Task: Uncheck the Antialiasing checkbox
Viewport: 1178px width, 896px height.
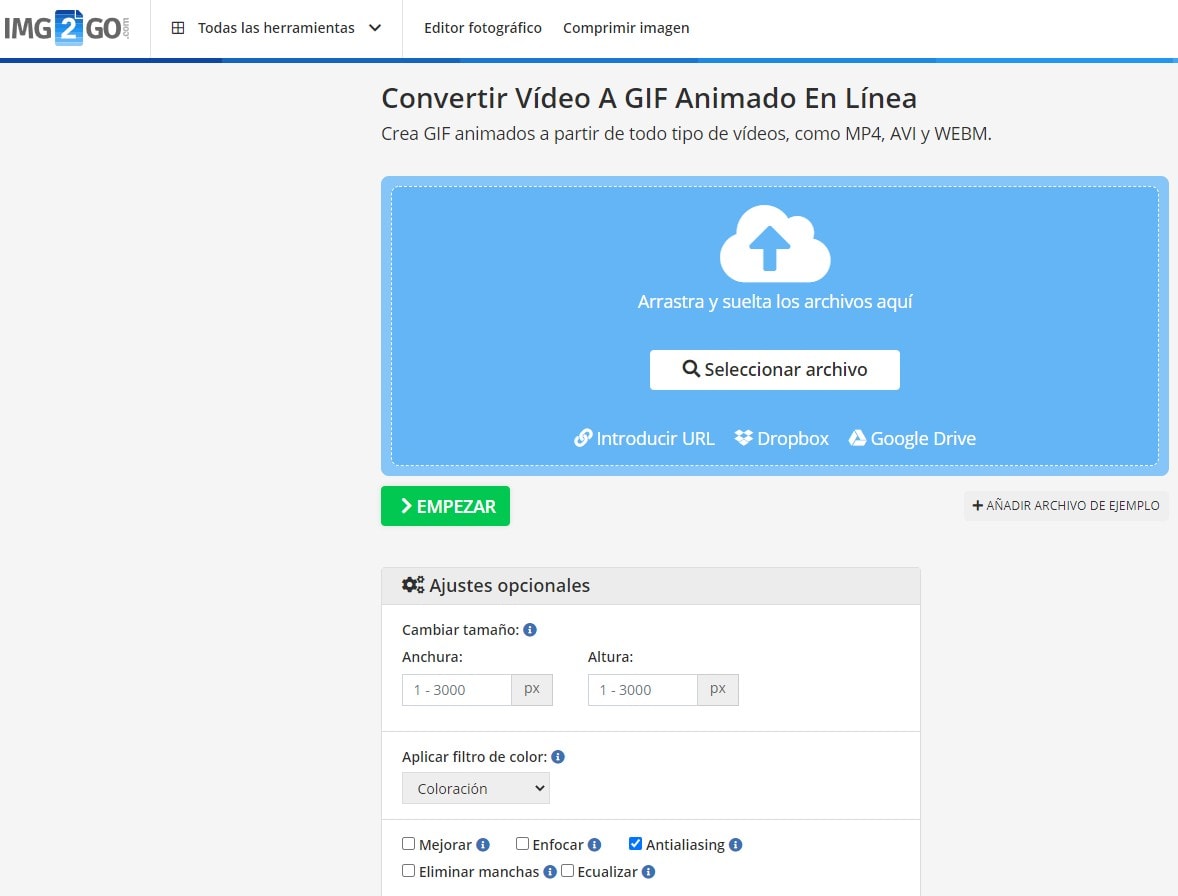Action: (636, 844)
